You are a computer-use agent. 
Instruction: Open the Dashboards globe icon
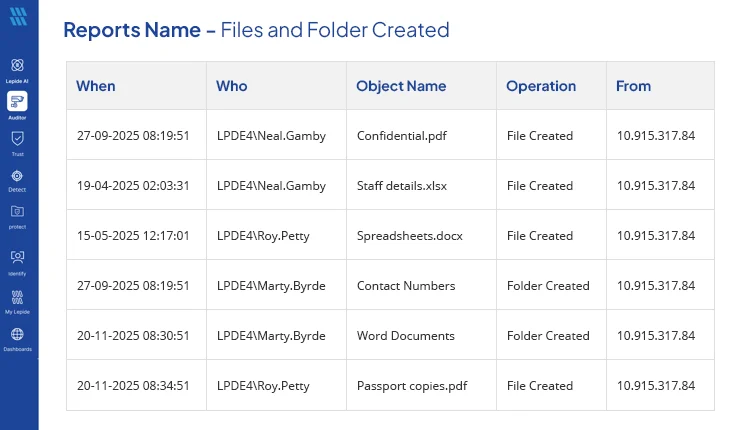tap(17, 334)
